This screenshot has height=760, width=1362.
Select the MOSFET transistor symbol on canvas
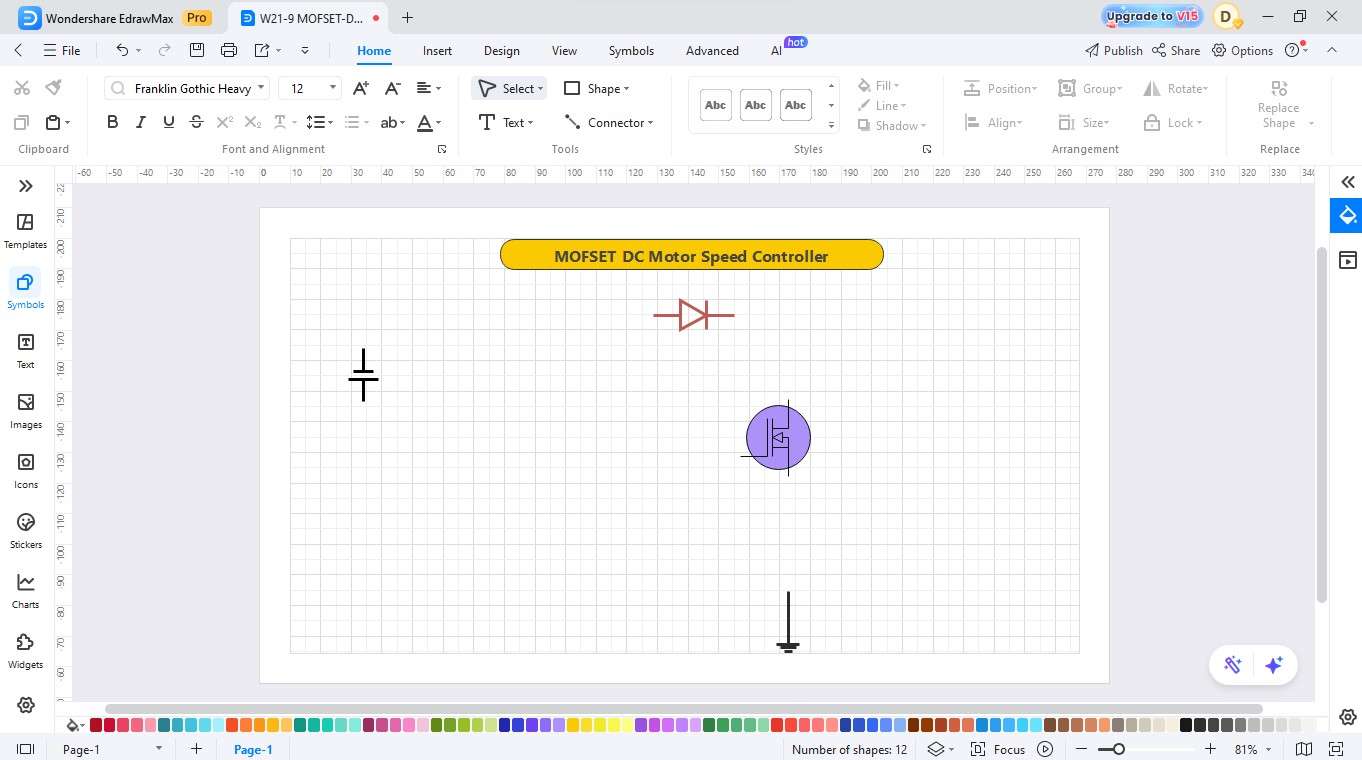click(x=776, y=438)
